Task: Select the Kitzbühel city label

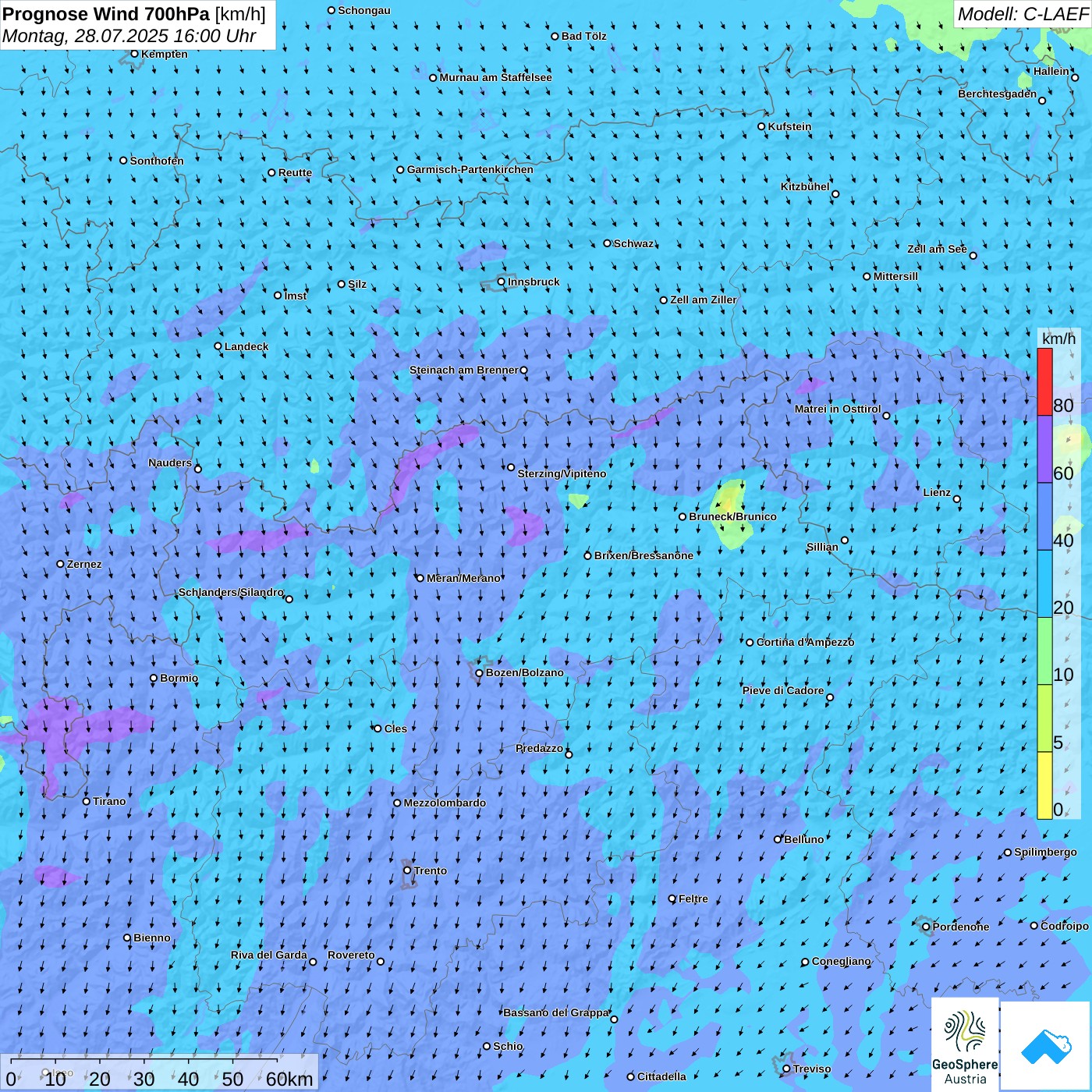Action: pyautogui.click(x=805, y=186)
